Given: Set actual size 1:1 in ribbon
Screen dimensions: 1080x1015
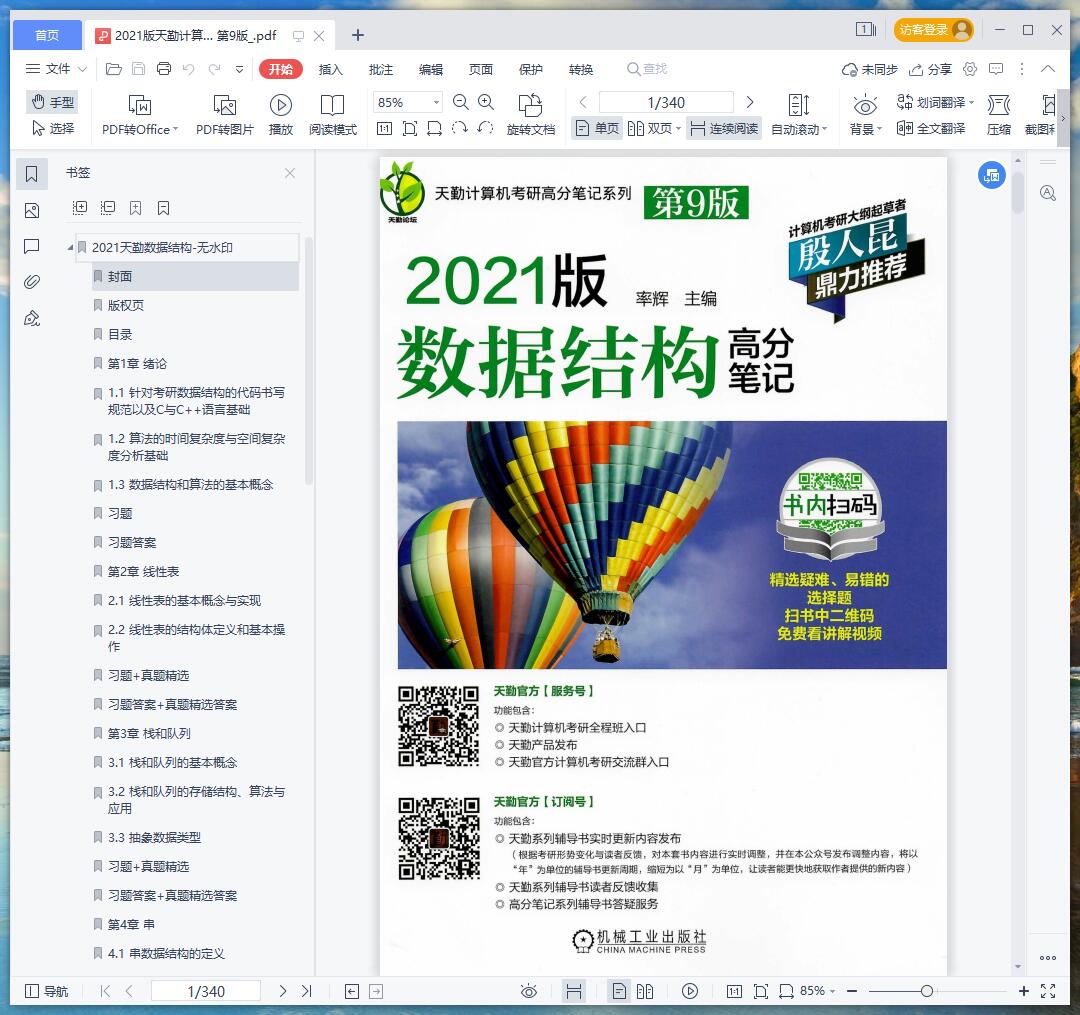Looking at the screenshot, I should pos(384,129).
